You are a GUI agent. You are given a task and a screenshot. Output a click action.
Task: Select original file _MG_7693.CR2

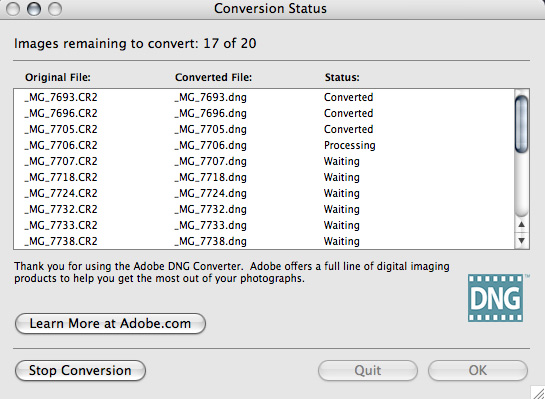coord(61,97)
